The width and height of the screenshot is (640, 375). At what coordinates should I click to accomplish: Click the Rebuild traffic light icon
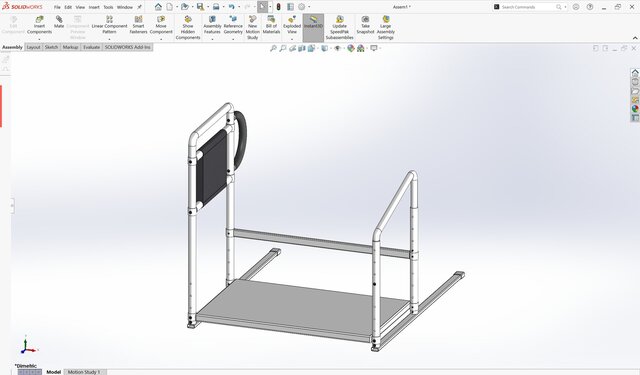tap(278, 7)
